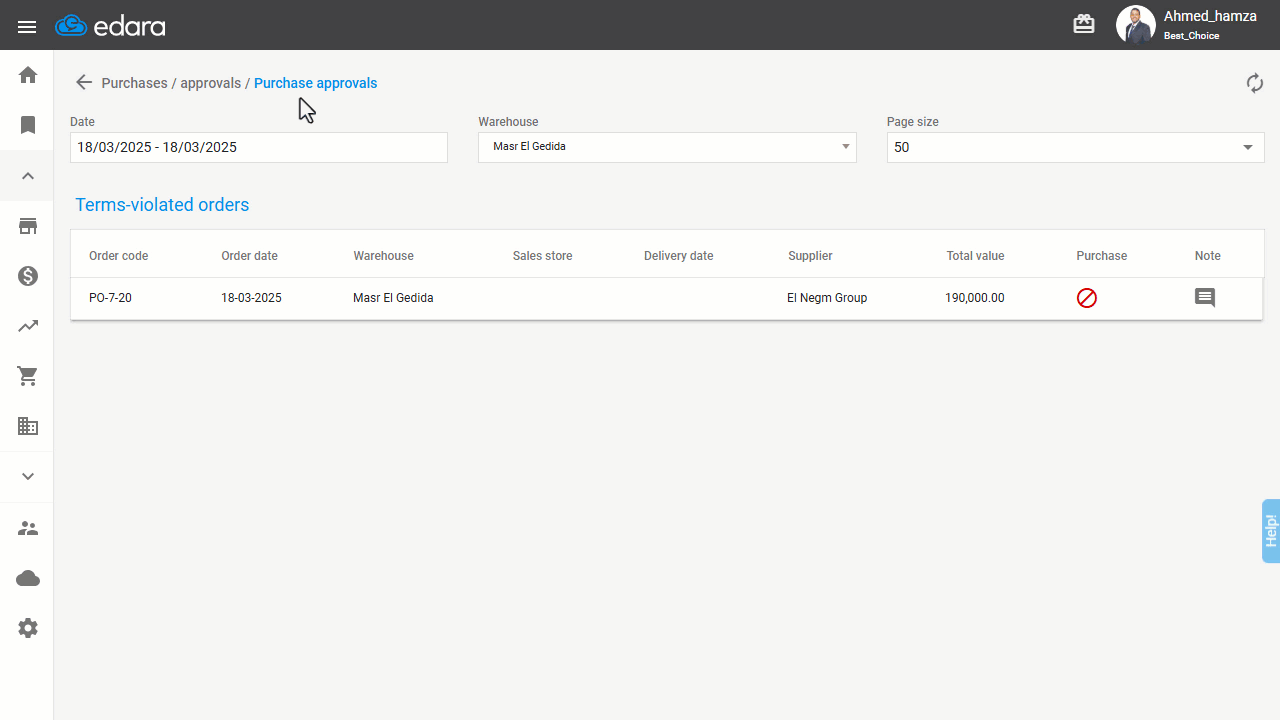
Task: Click the Order date column header
Action: point(249,256)
